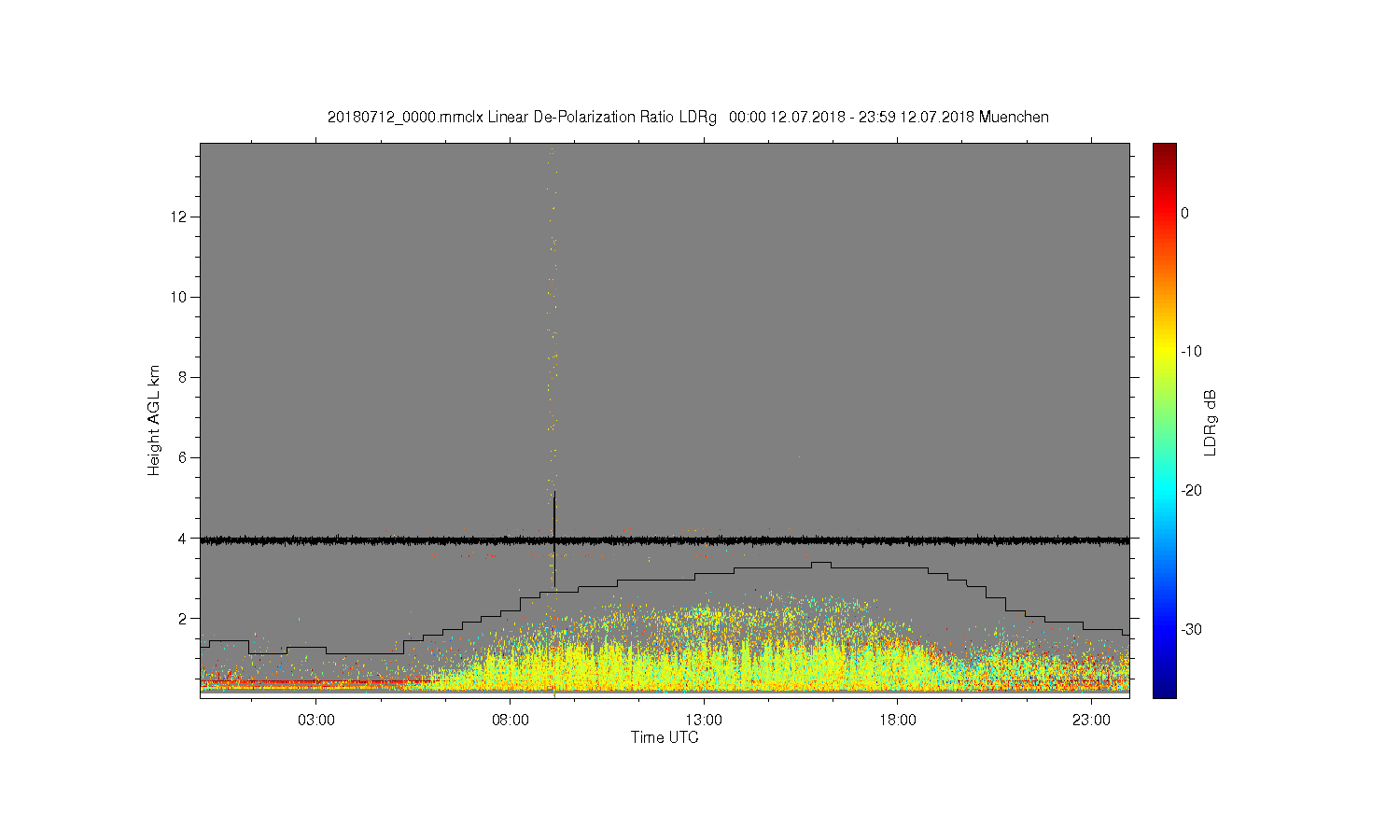Click the vertical black spike near 09:00
The height and width of the screenshot is (840, 1400).
(x=554, y=539)
